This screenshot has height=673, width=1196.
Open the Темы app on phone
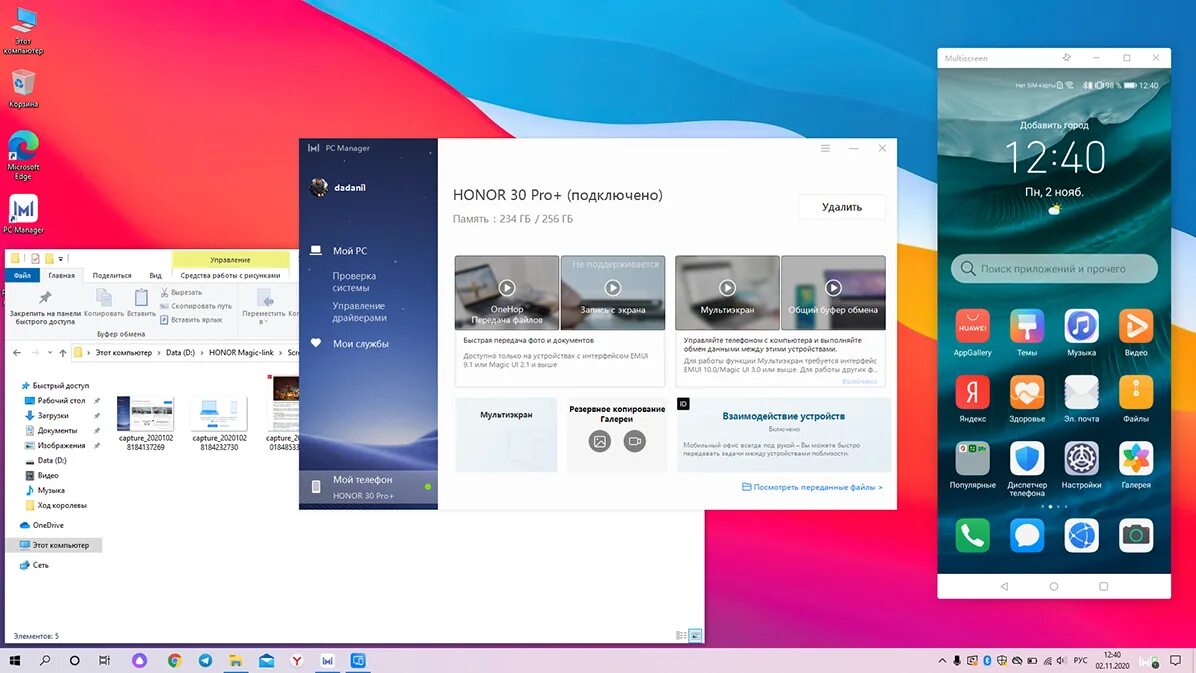[1027, 327]
